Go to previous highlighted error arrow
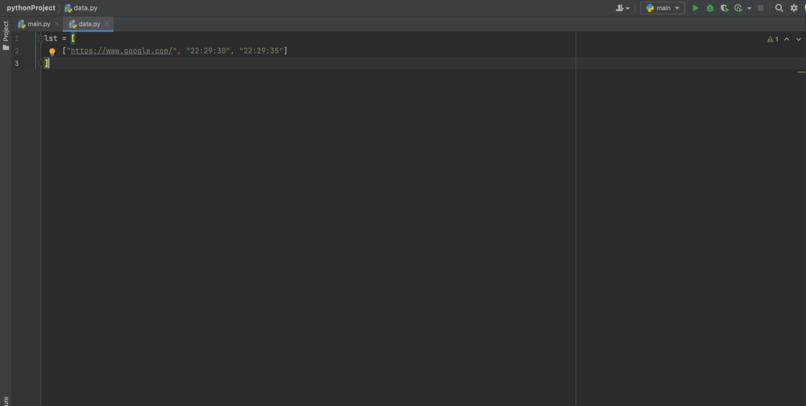 786,39
